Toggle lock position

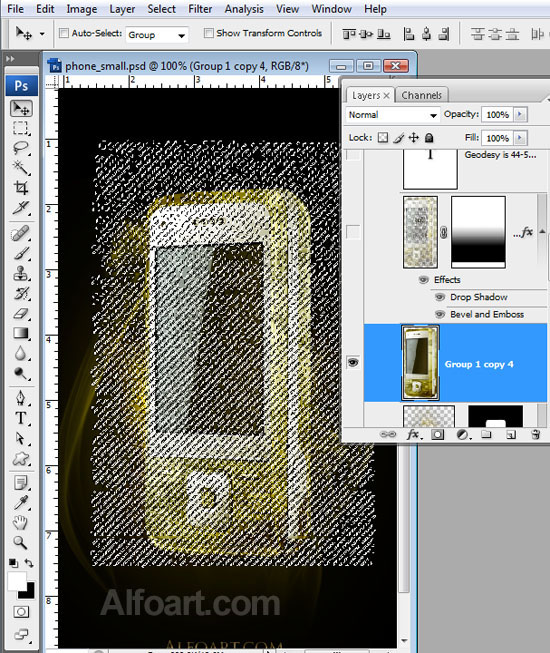point(413,137)
